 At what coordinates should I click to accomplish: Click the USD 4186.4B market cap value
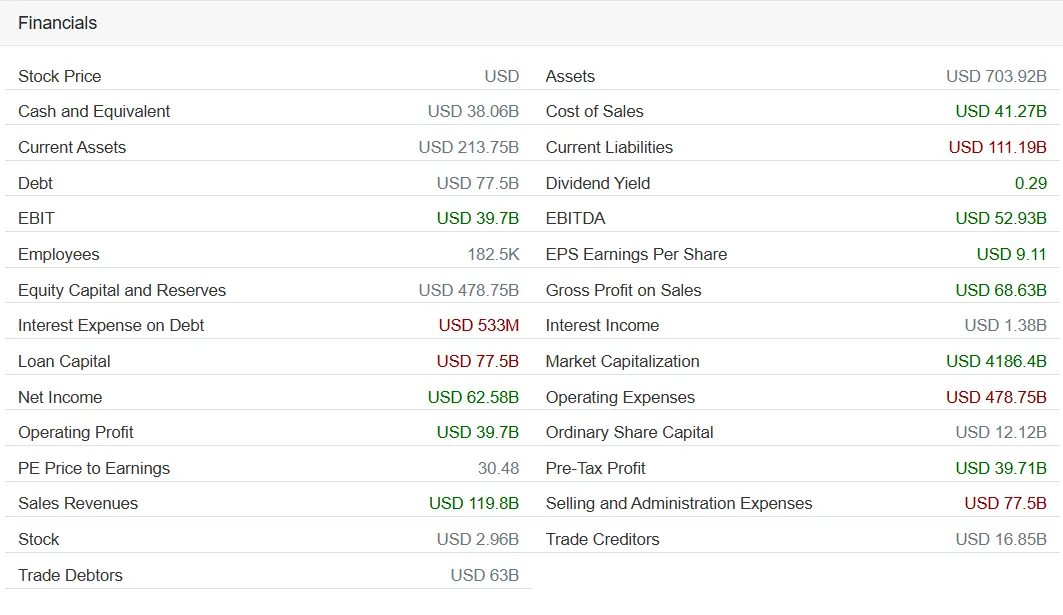coord(997,361)
